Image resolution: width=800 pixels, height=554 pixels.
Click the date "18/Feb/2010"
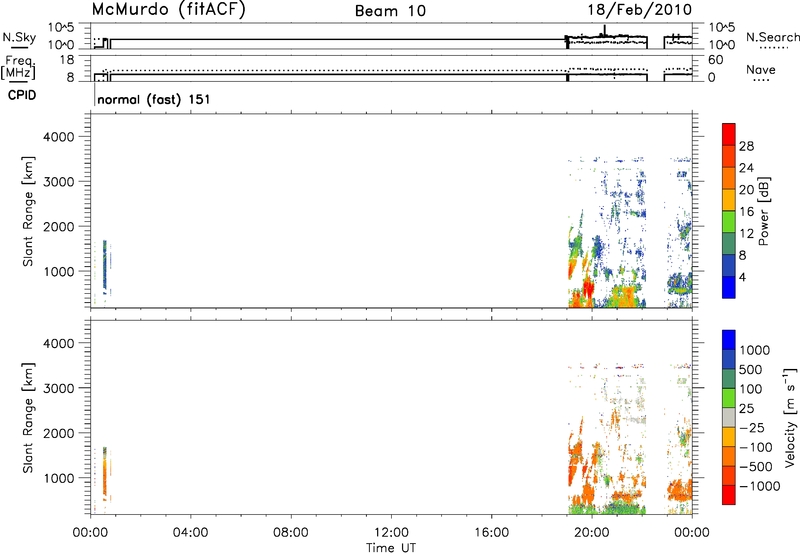coord(640,9)
